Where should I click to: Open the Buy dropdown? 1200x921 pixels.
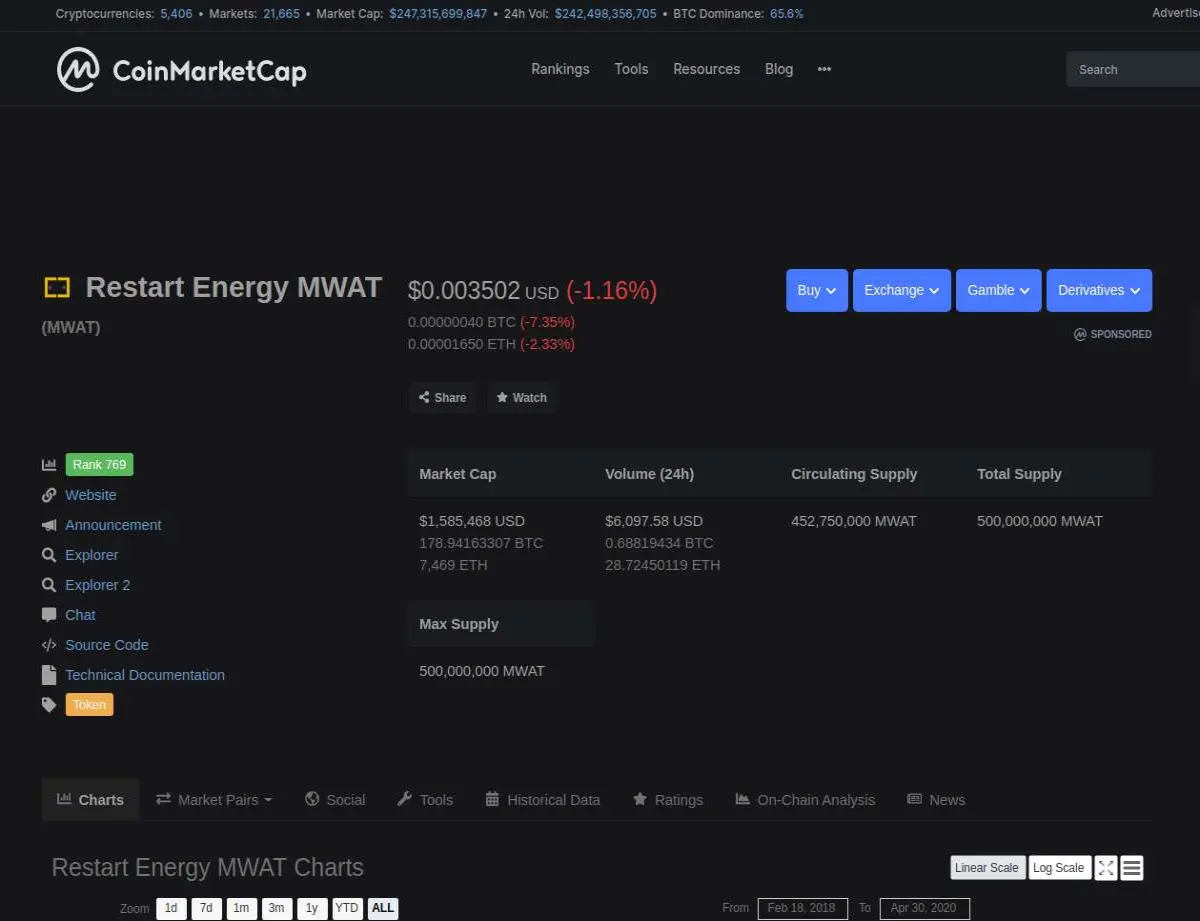[x=817, y=290]
